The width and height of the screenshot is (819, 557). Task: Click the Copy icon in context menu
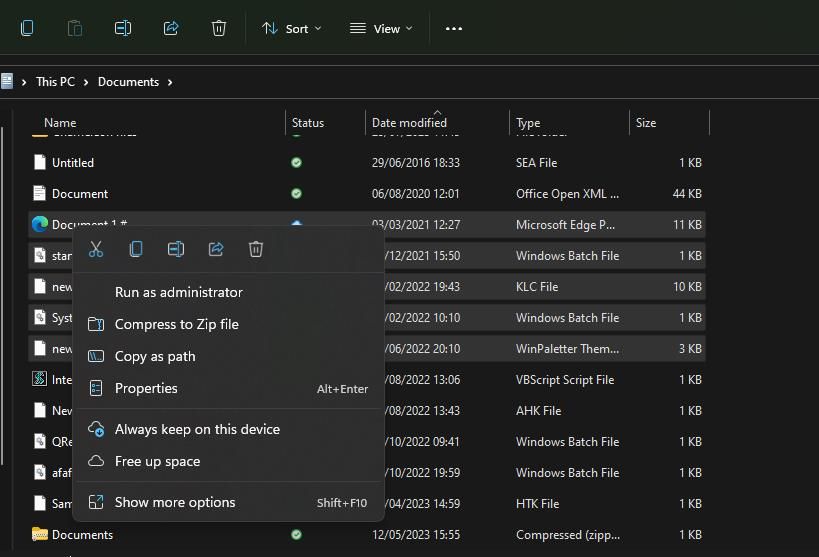136,249
